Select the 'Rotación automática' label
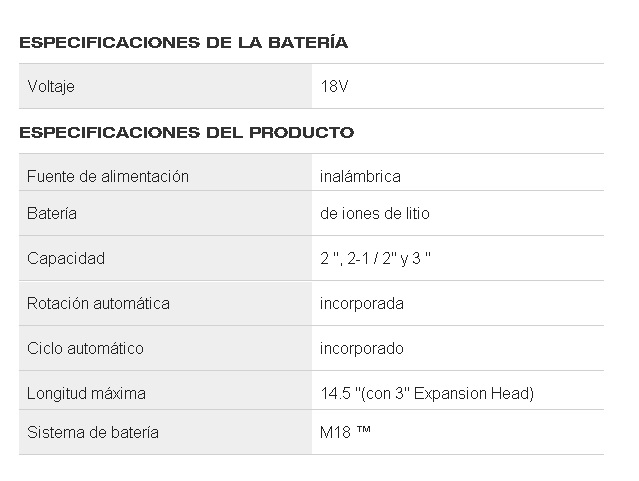Screen dimensions: 639x481 [x=98, y=303]
